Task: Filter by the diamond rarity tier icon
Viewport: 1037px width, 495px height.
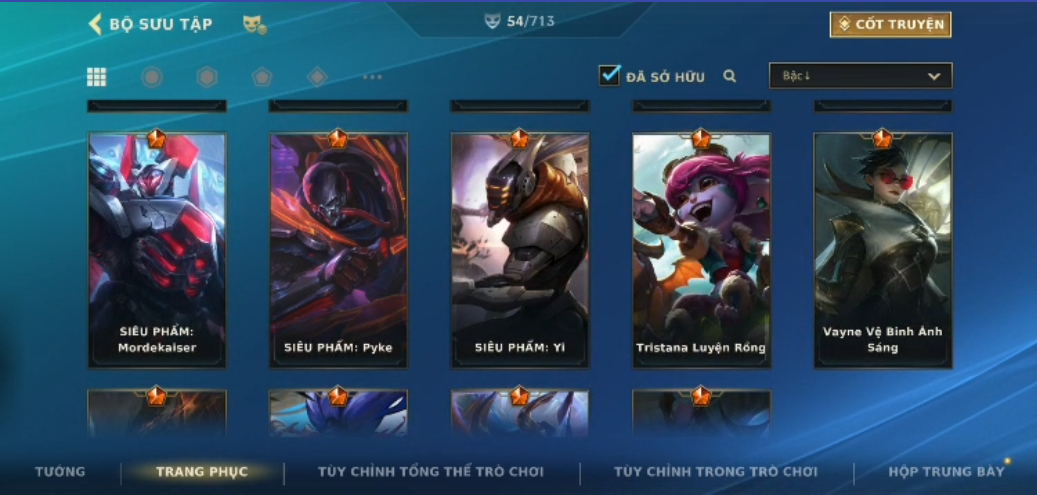Action: [317, 77]
